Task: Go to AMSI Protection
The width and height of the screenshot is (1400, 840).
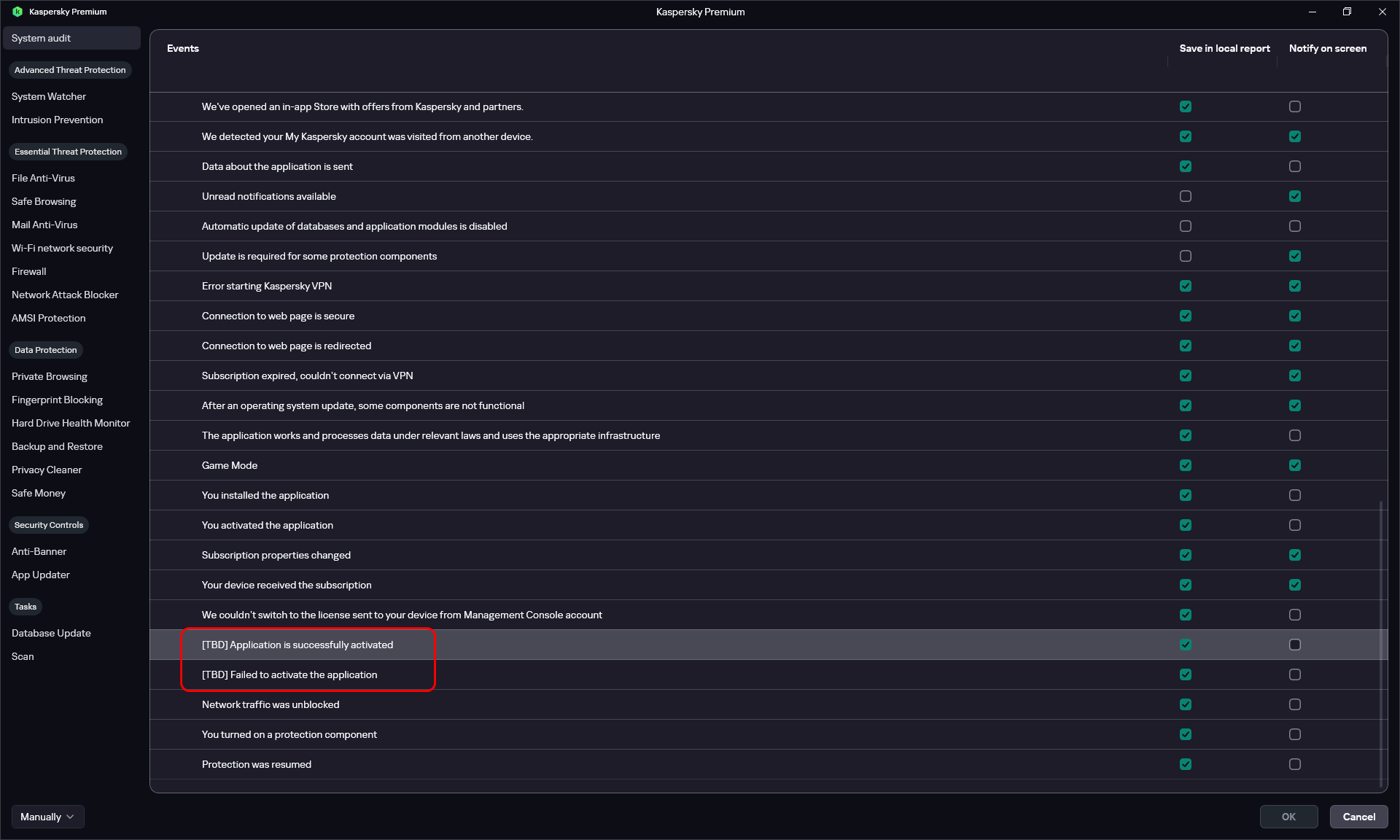Action: (x=49, y=318)
